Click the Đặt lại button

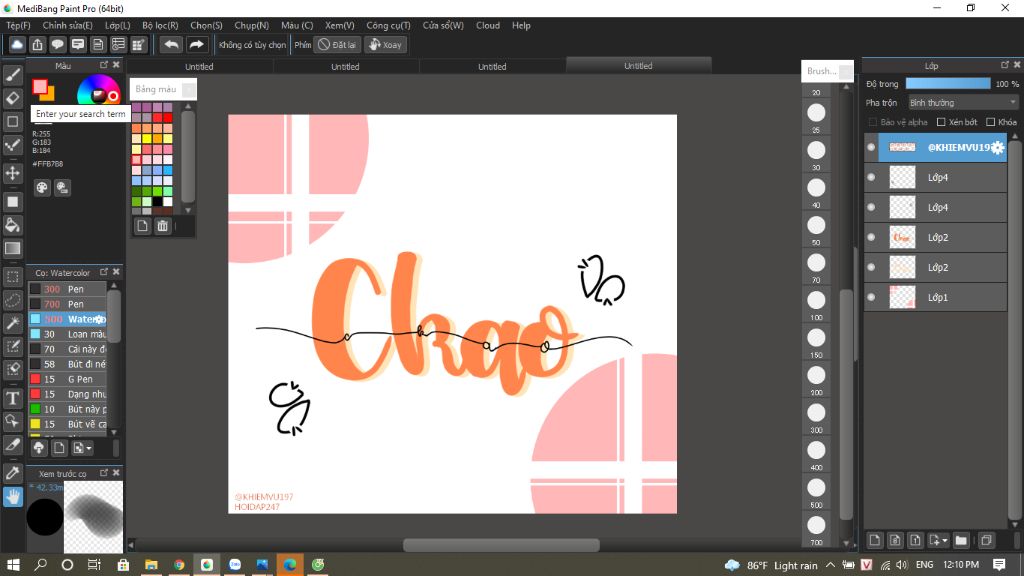click(x=338, y=44)
